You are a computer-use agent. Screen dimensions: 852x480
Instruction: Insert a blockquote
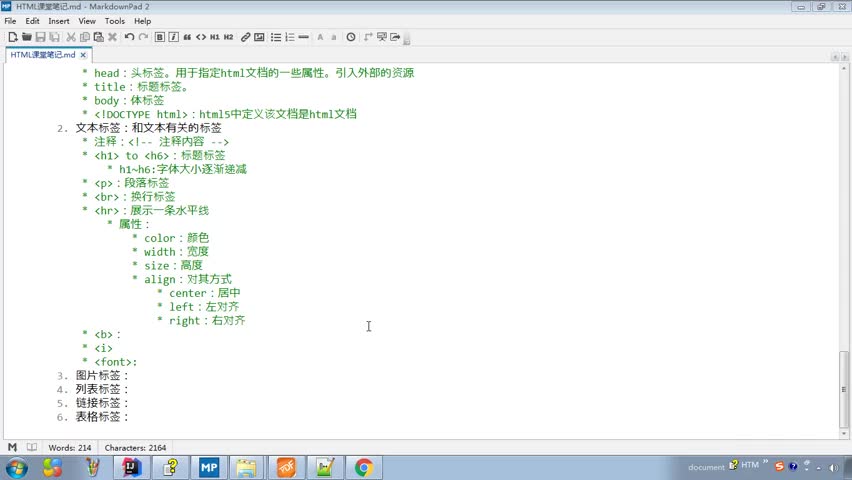[x=187, y=37]
